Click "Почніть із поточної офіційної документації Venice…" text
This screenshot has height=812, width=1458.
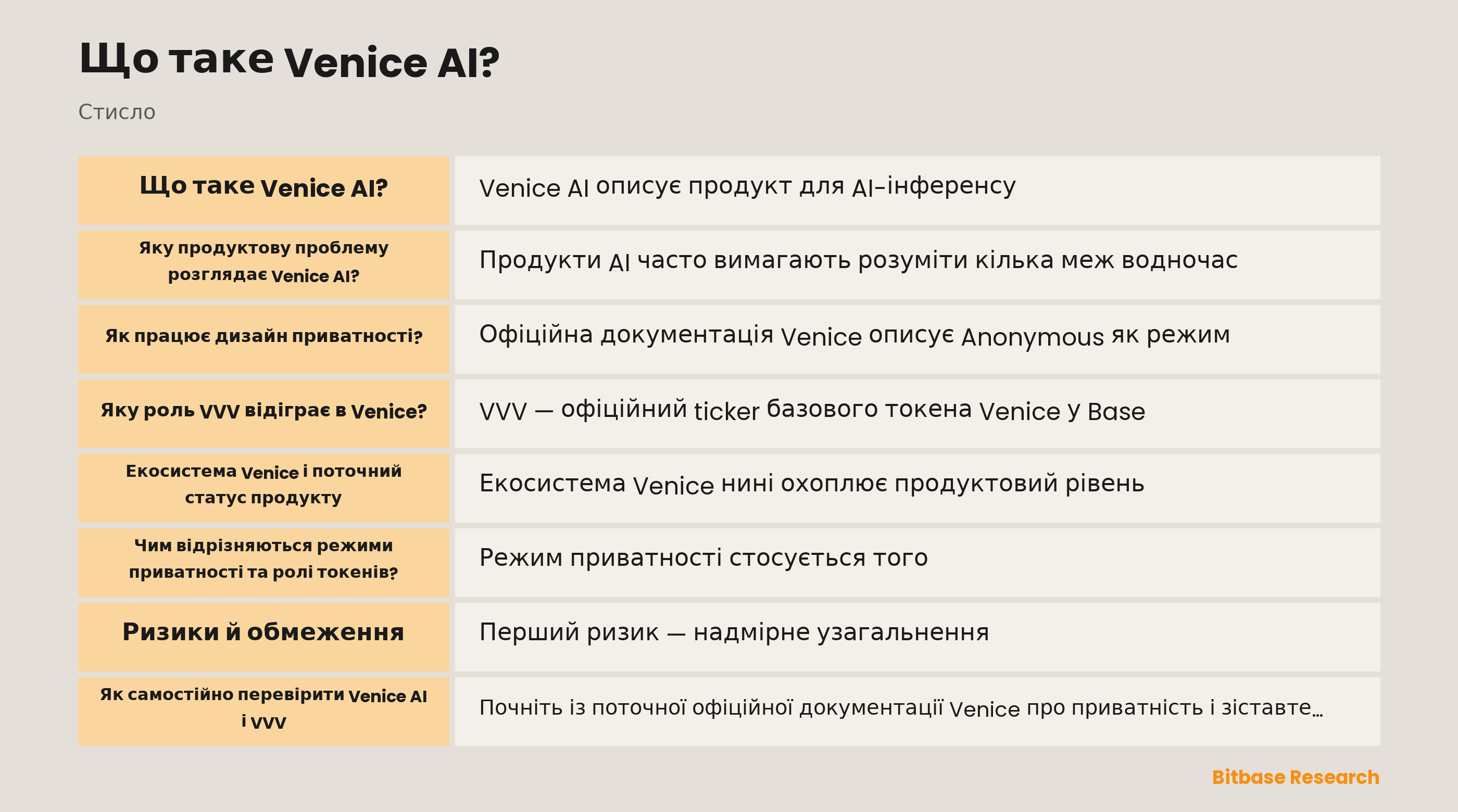click(x=900, y=708)
